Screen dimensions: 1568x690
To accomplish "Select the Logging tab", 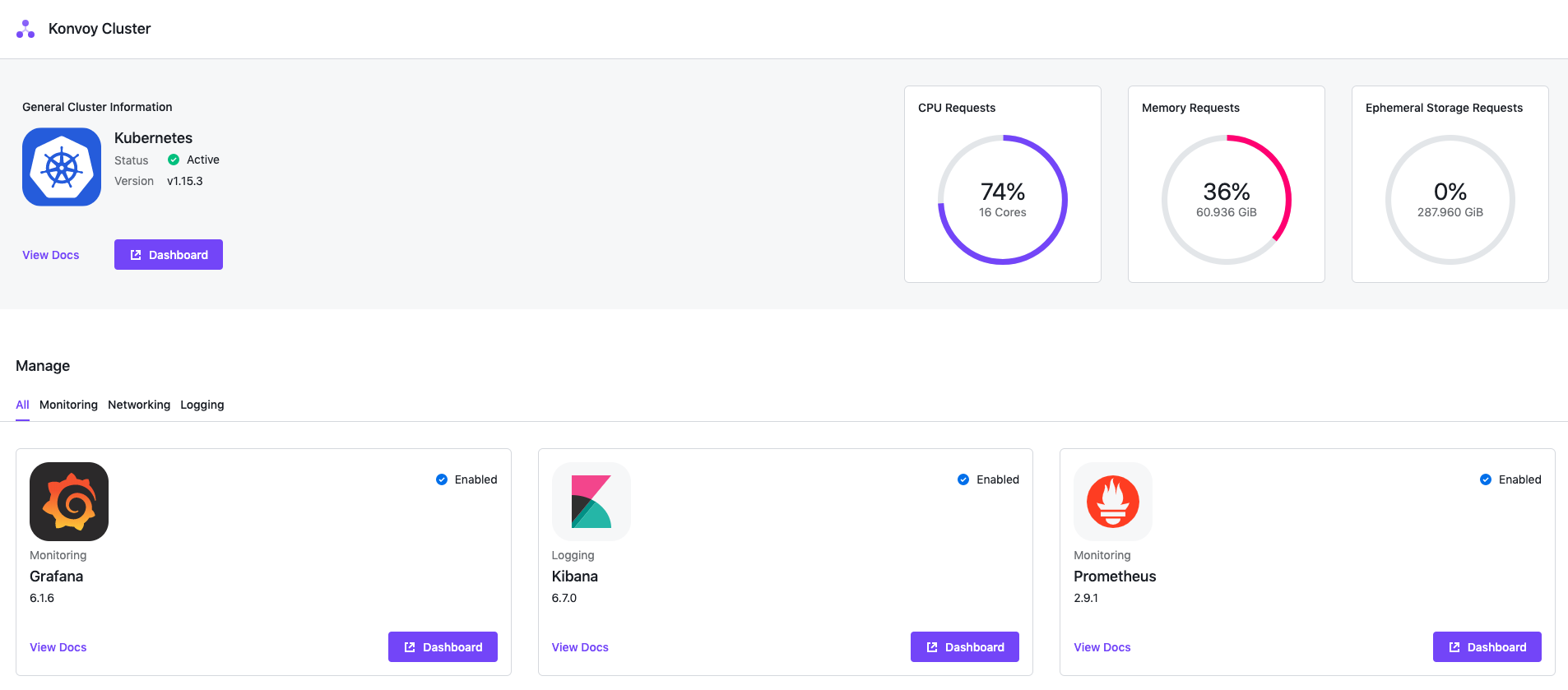I will tap(202, 405).
